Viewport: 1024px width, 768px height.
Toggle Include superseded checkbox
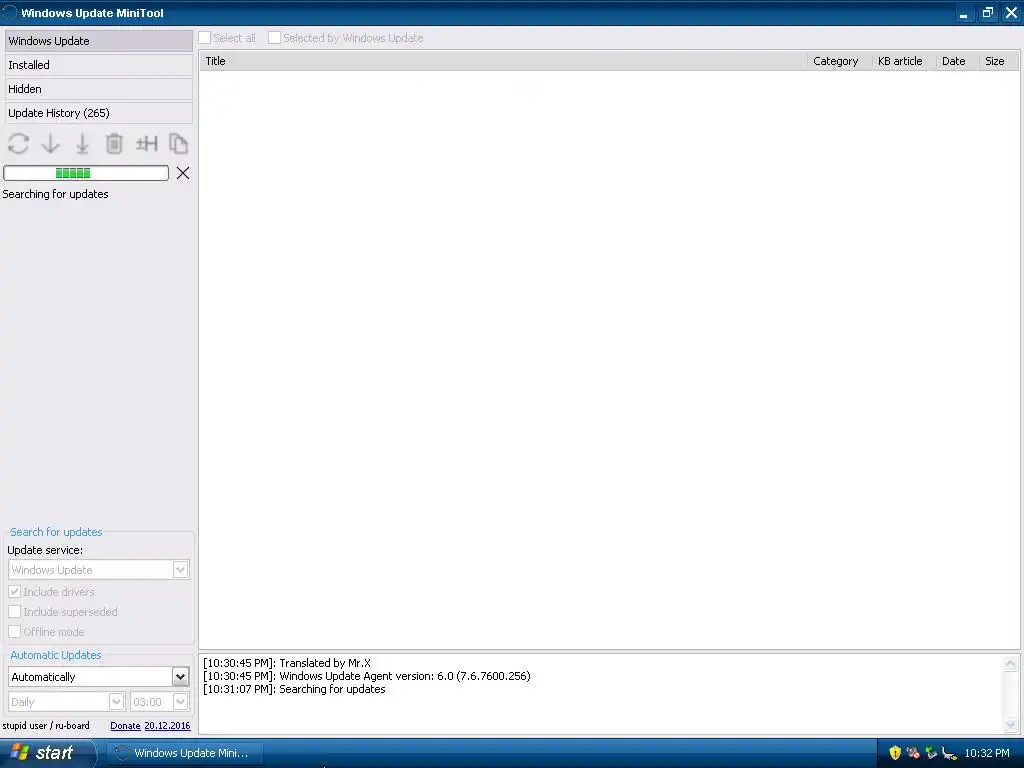click(14, 612)
